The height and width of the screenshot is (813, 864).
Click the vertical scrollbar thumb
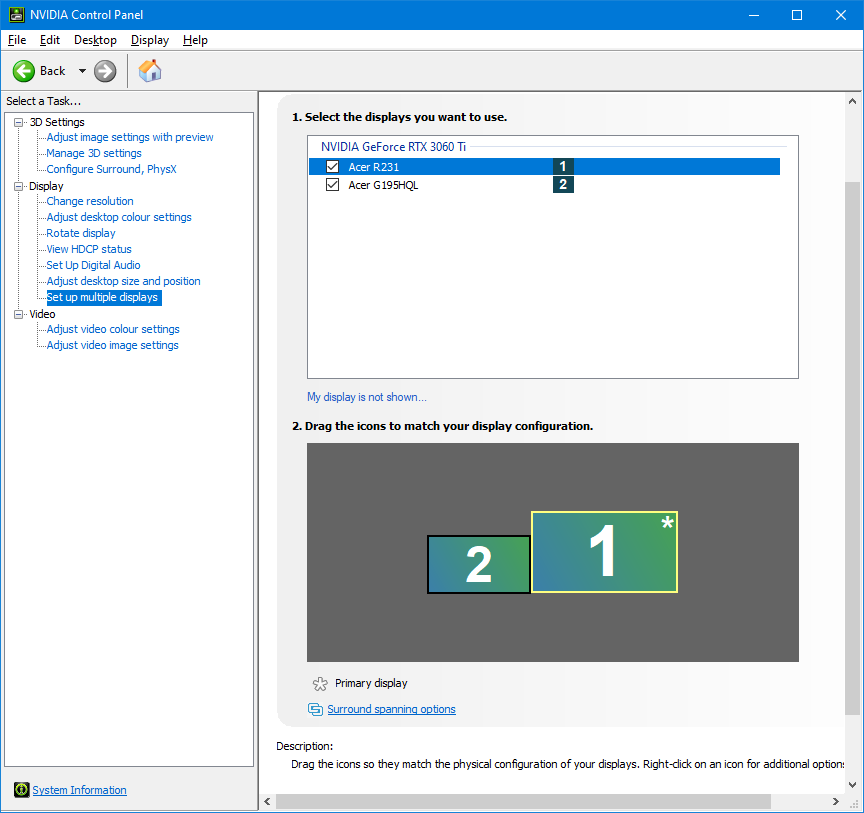[x=852, y=449]
